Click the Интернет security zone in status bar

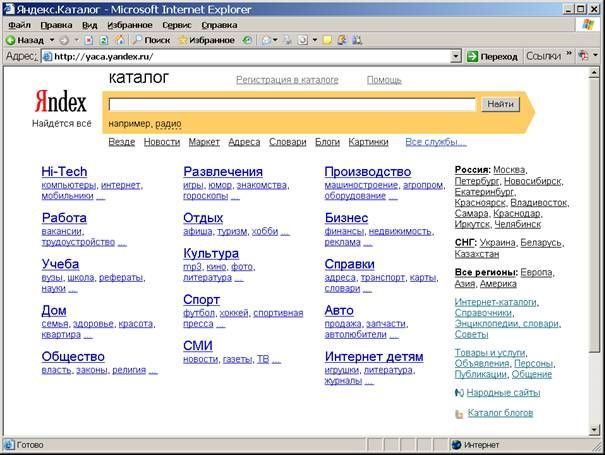click(475, 445)
